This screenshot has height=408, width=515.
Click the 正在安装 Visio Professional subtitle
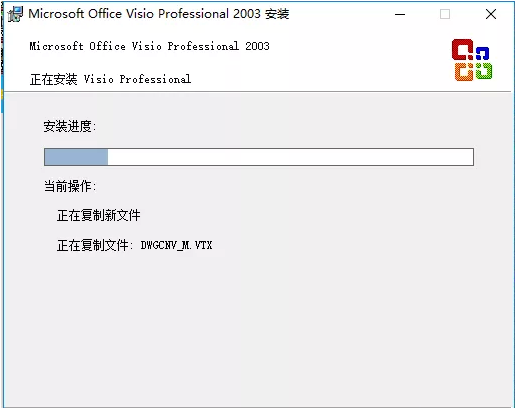click(x=110, y=79)
